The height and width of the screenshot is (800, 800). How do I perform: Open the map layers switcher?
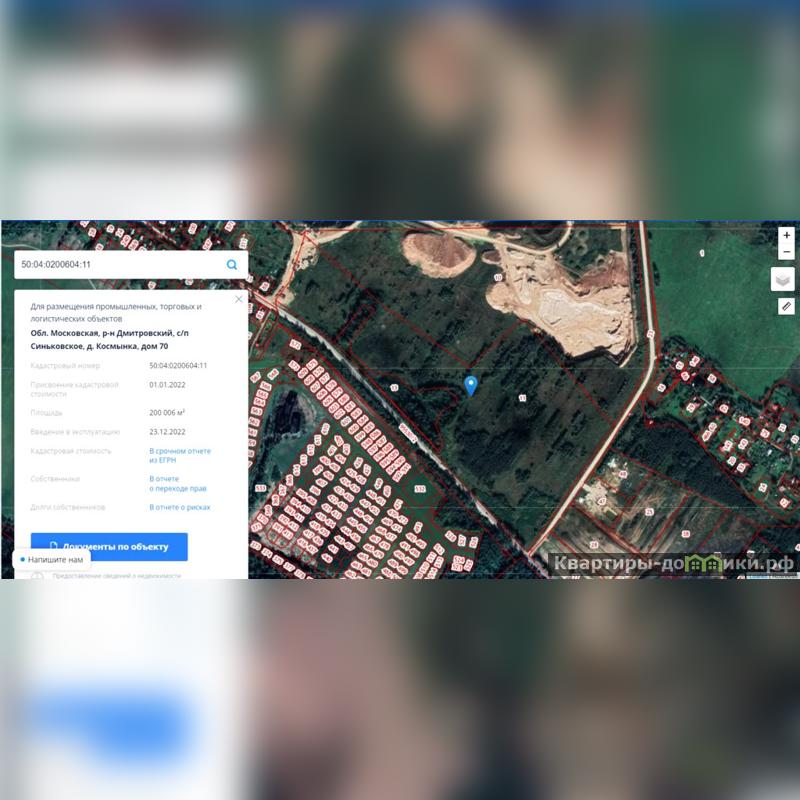coord(785,279)
